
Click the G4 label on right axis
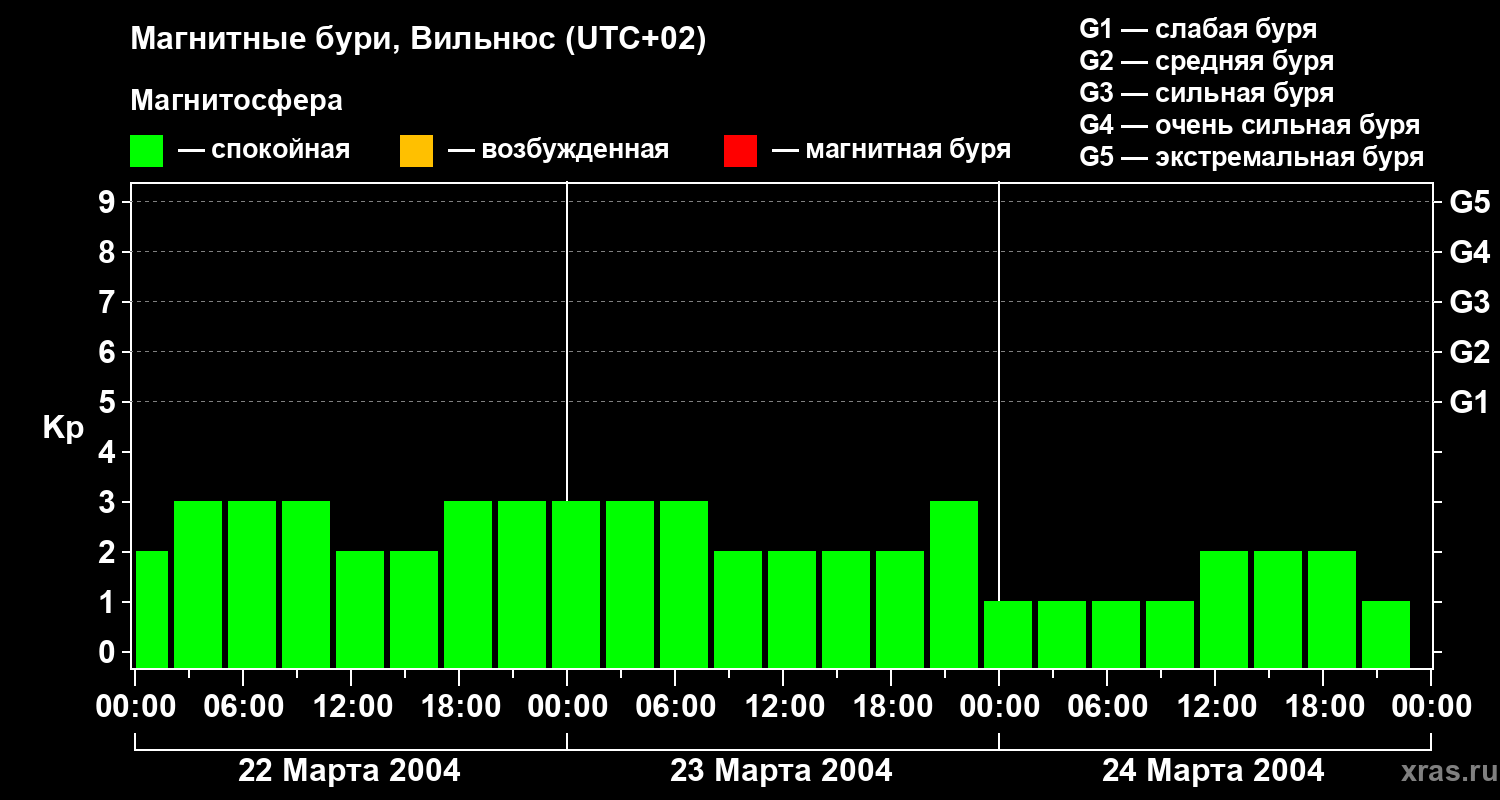pos(1469,252)
